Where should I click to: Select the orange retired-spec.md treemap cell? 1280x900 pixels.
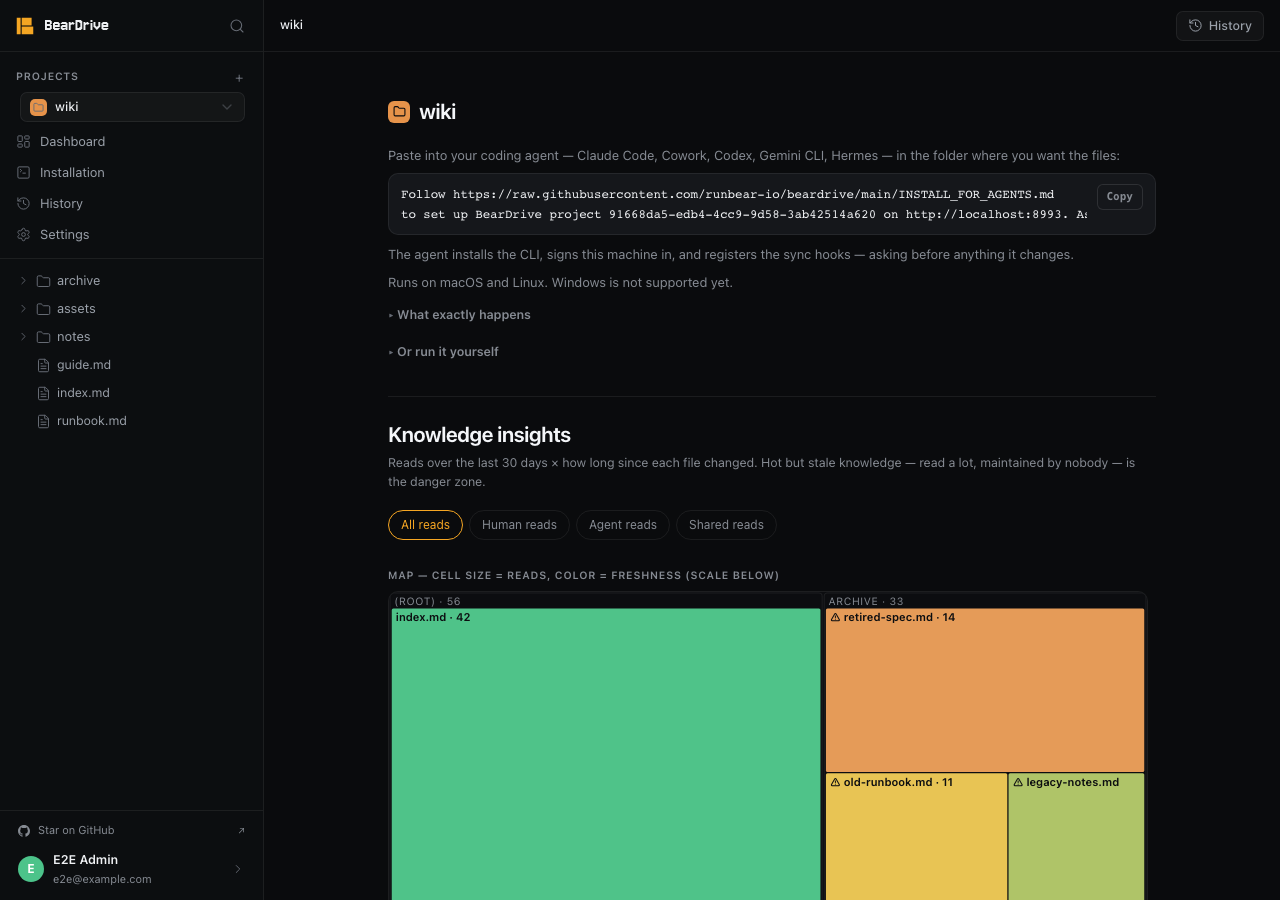(x=985, y=690)
